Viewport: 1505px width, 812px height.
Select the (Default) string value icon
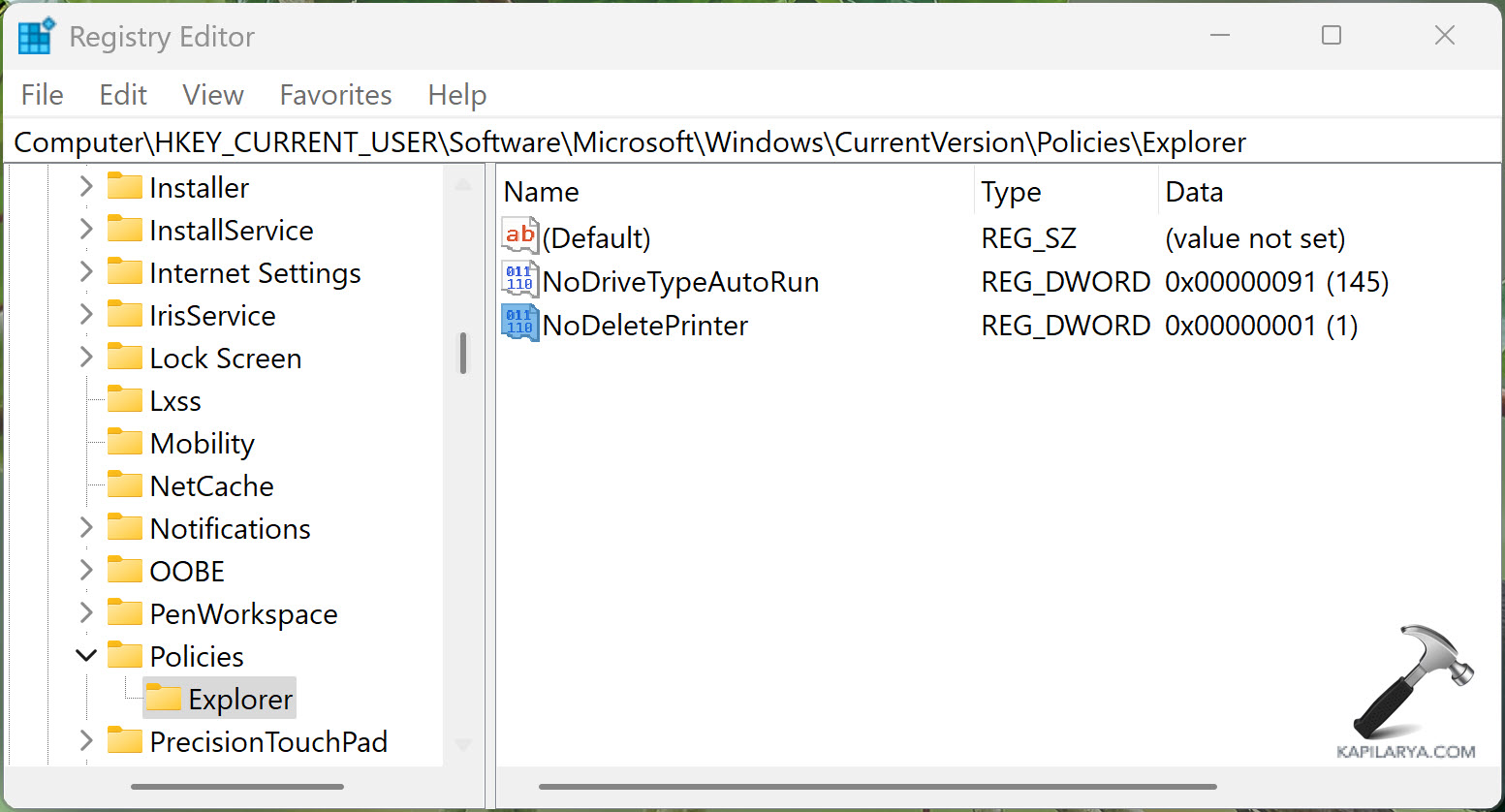pos(519,236)
